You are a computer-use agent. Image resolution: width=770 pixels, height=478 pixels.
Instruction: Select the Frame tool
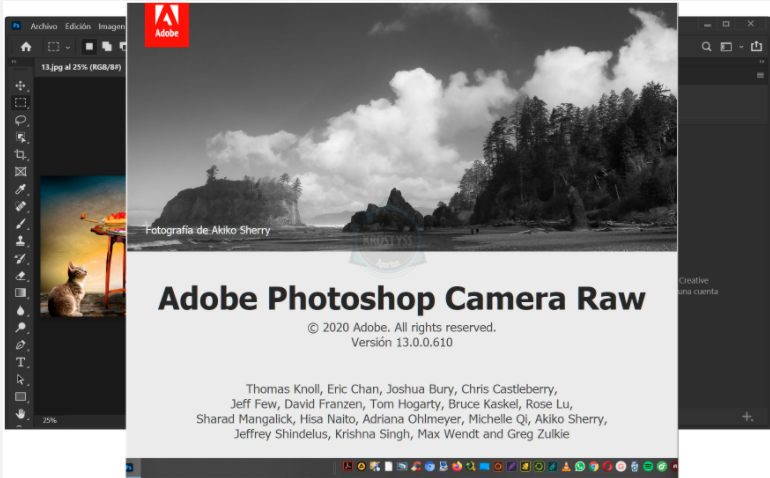pyautogui.click(x=20, y=172)
